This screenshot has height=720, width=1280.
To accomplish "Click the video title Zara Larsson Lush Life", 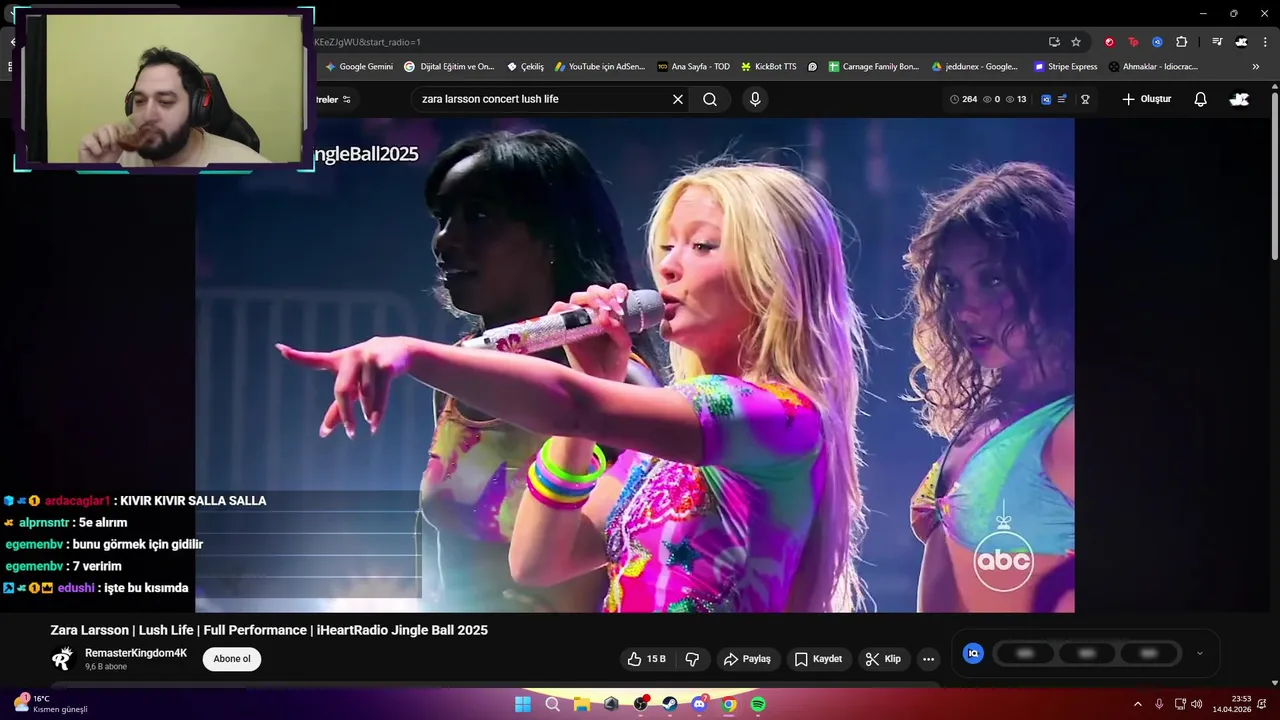I will [x=269, y=630].
